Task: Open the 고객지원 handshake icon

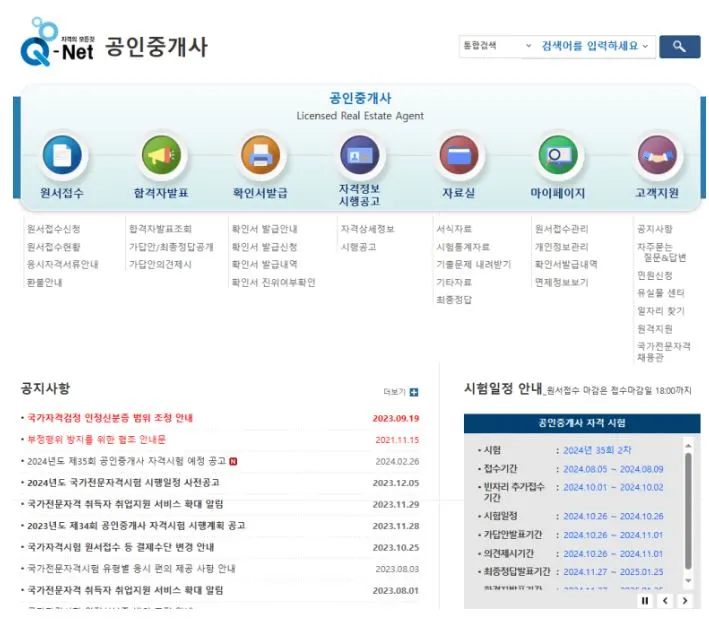Action: [657, 155]
